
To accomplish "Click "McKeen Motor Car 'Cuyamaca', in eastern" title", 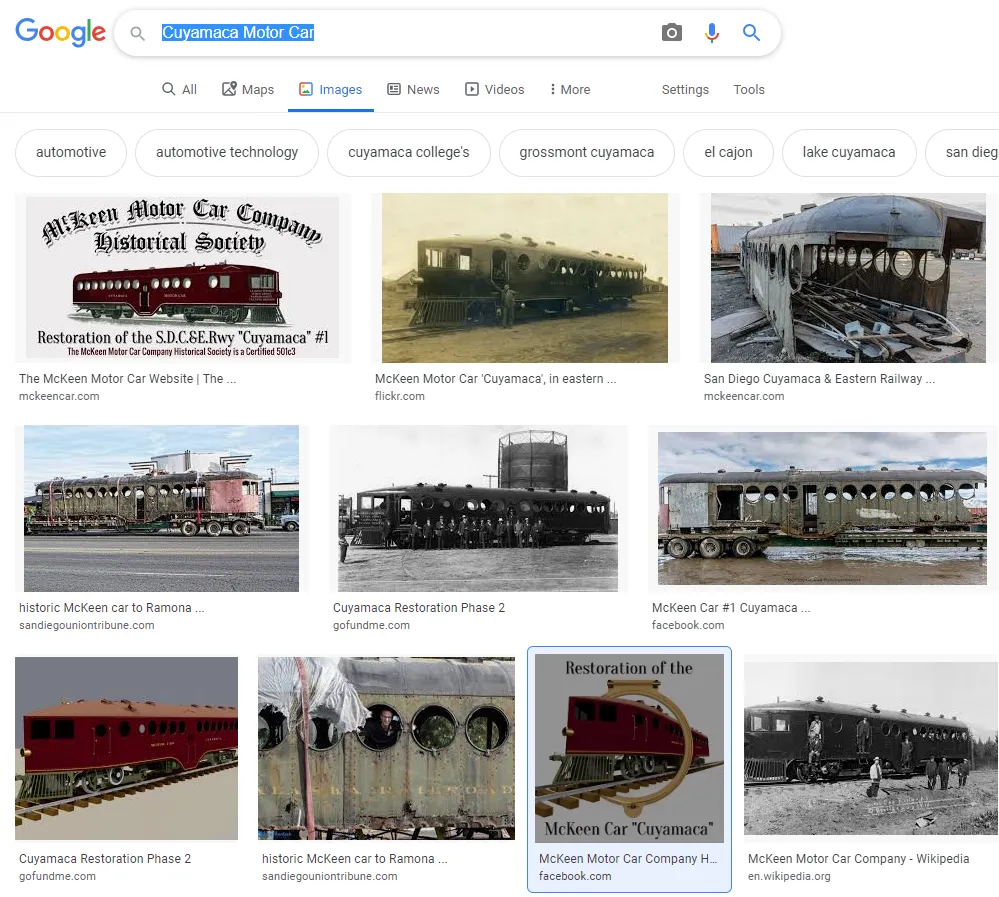I will [x=496, y=378].
